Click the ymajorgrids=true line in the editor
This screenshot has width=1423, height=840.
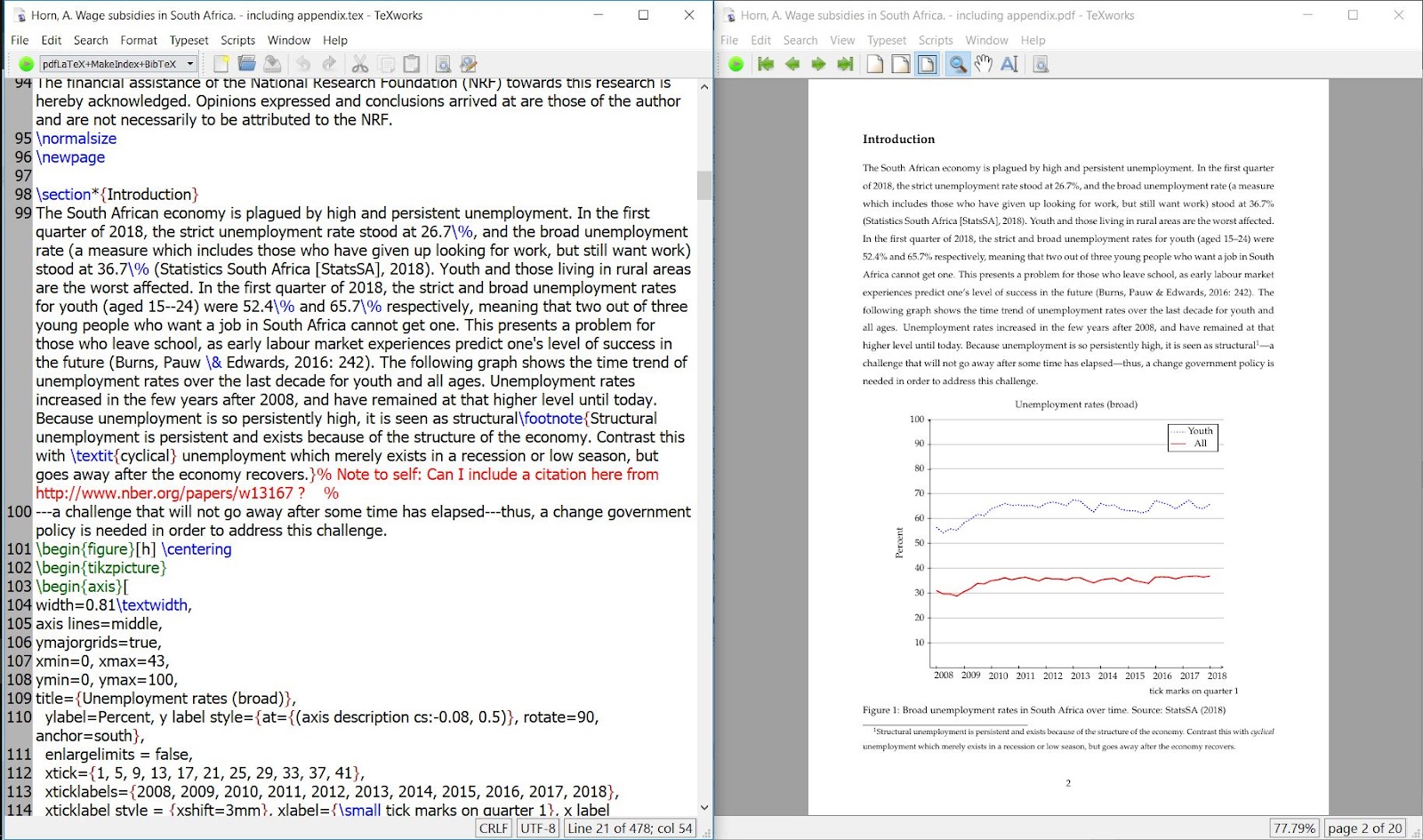[x=98, y=643]
